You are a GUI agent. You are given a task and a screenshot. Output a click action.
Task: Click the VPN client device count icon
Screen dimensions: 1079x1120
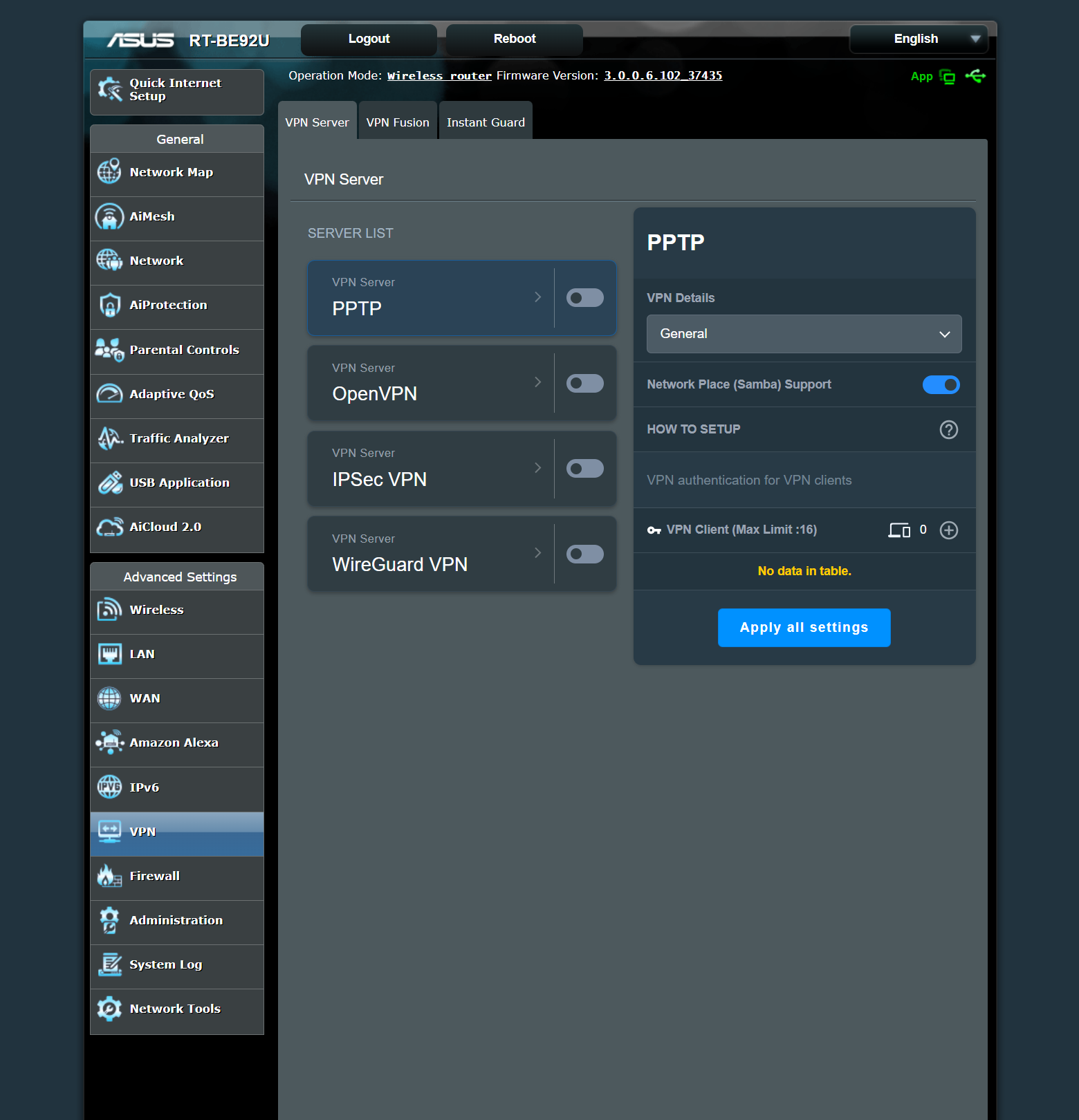click(899, 530)
